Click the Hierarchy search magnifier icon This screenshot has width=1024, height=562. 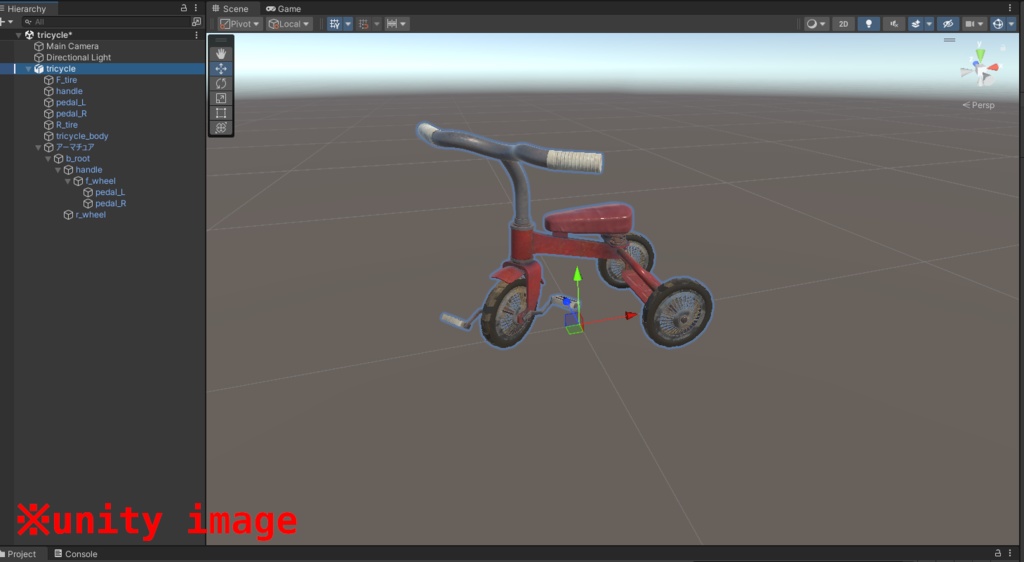(28, 22)
